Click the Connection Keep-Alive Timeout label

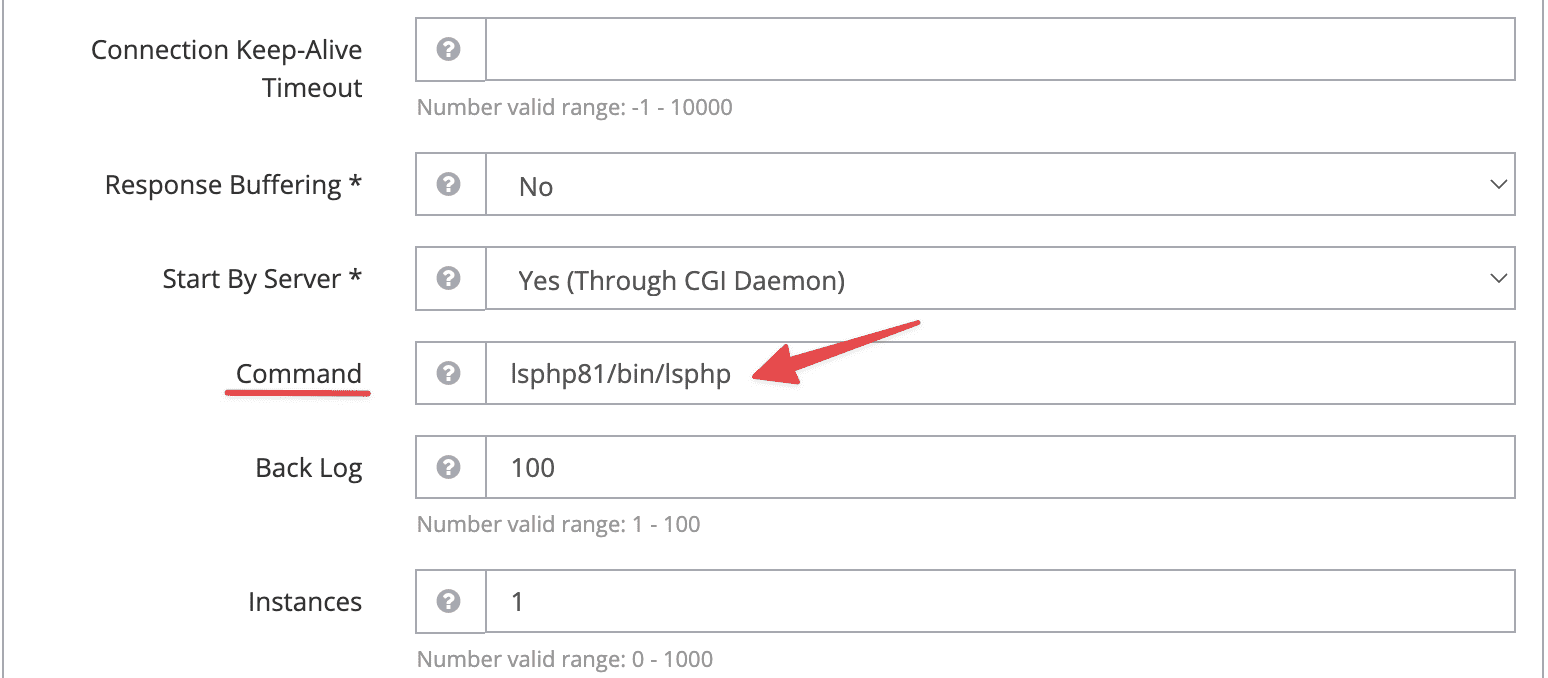pyautogui.click(x=227, y=68)
